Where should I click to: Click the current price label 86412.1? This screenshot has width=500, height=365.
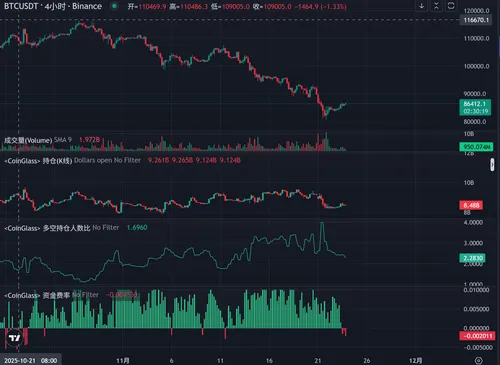pyautogui.click(x=475, y=107)
